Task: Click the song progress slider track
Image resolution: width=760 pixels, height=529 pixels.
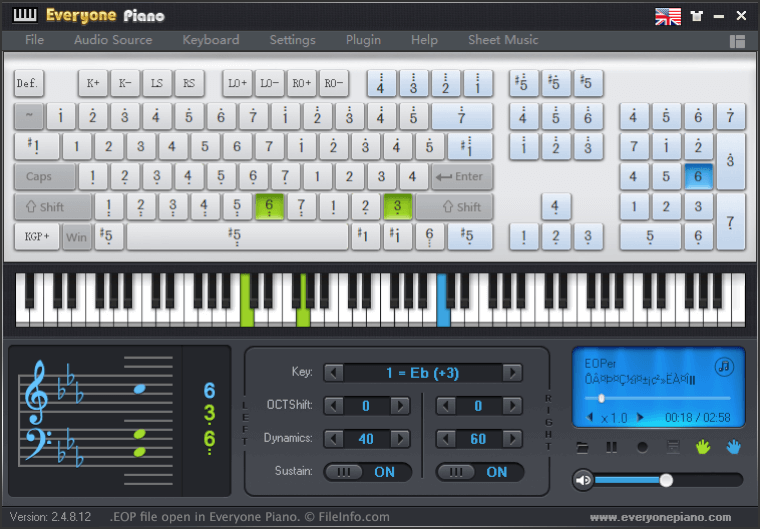Action: click(x=660, y=399)
